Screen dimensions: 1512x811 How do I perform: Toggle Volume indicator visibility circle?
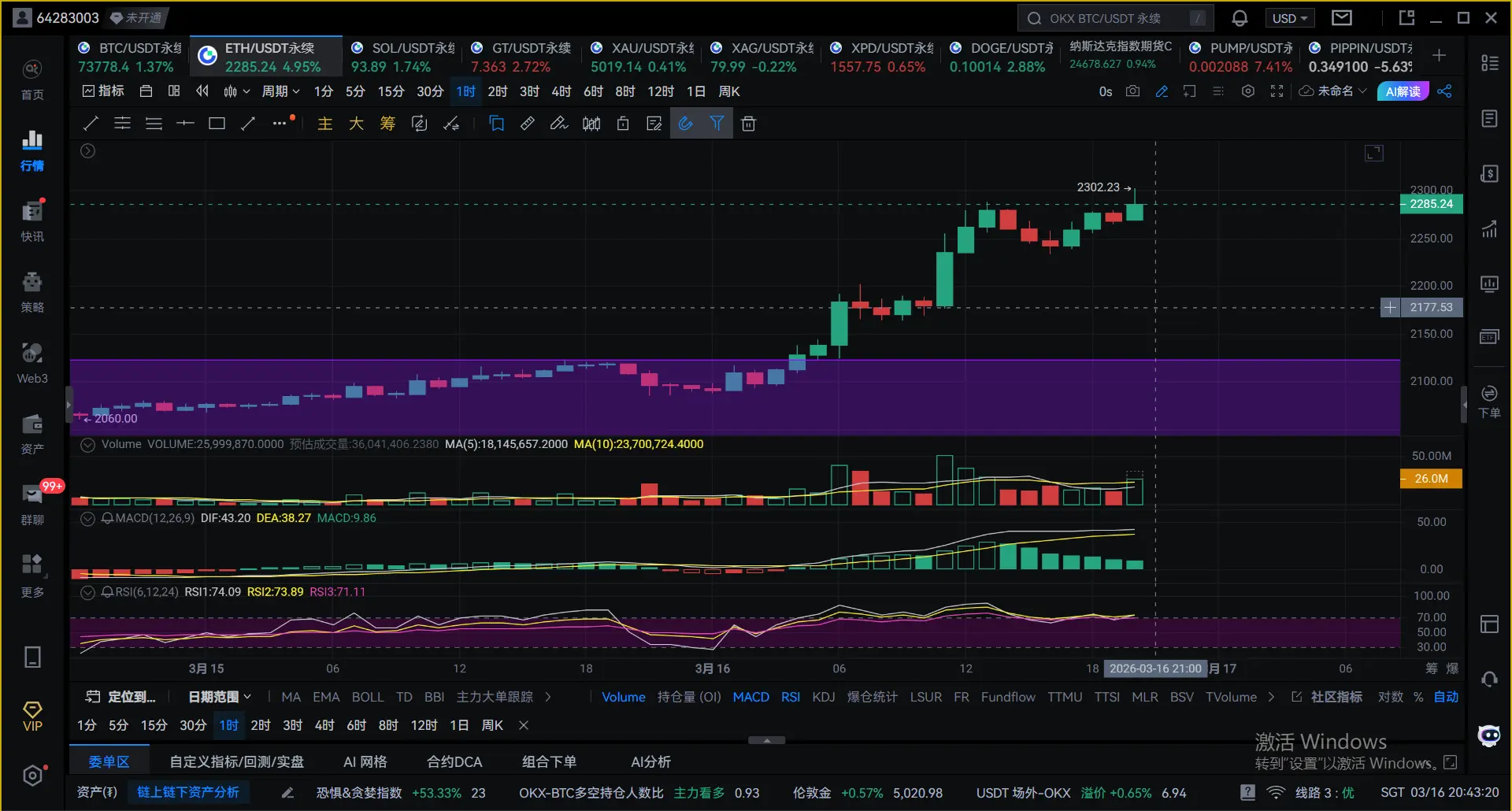[x=88, y=445]
